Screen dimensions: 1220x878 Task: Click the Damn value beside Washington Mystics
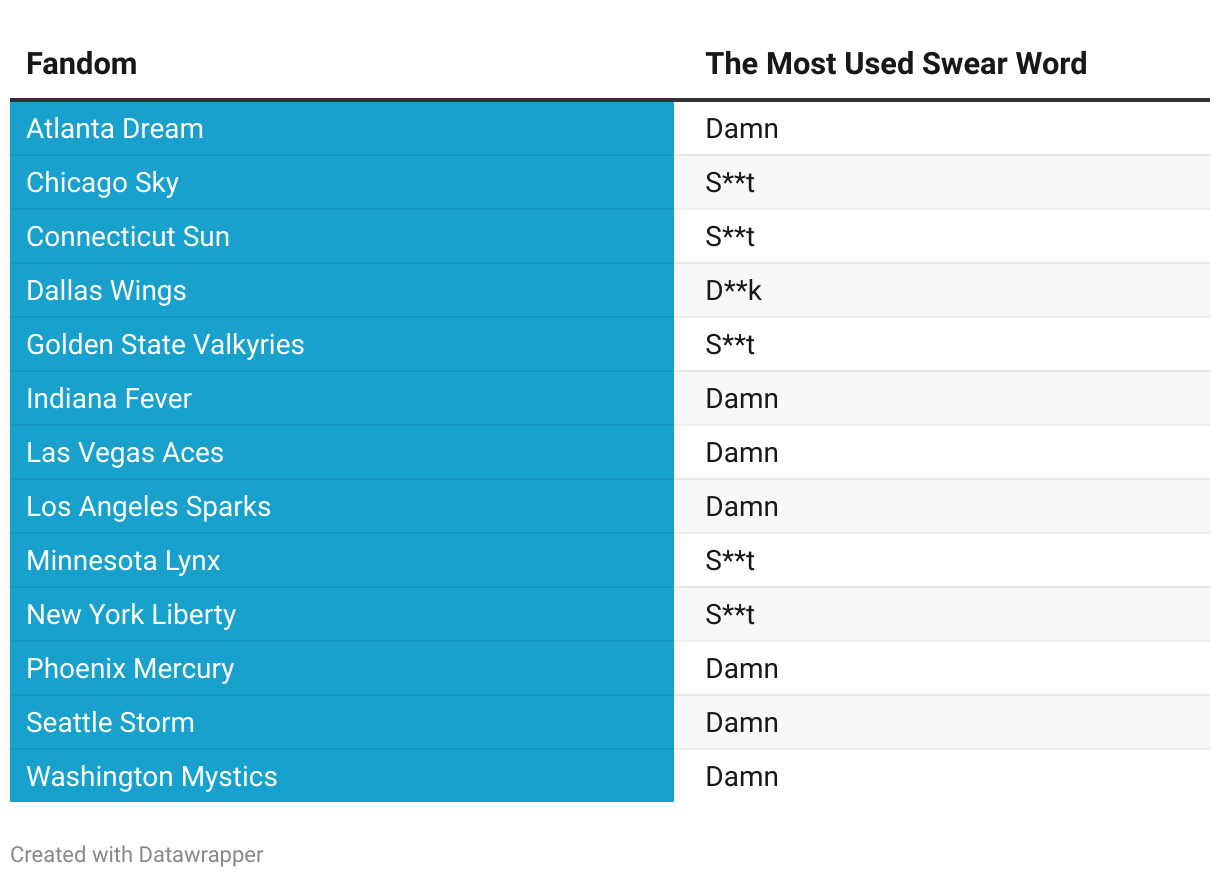(742, 777)
